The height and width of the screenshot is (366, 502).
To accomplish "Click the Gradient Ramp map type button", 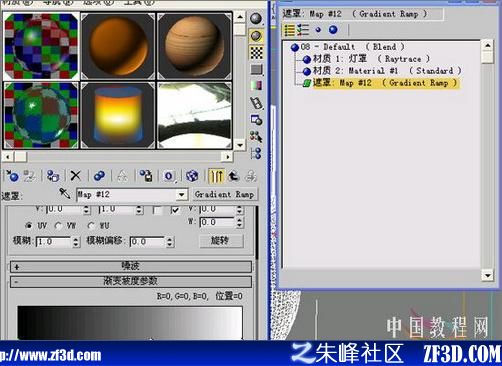I will 225,194.
